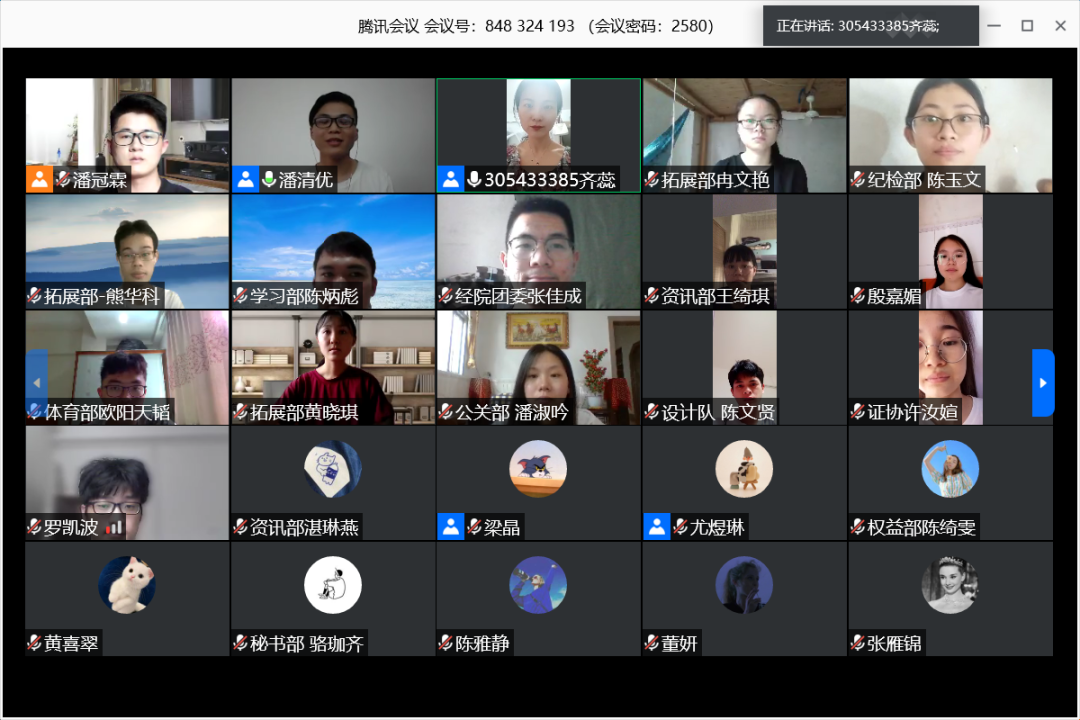Screen dimensions: 1080x720
Task: Click the meeting title showing 会议号 848 324 193
Action: tap(536, 26)
